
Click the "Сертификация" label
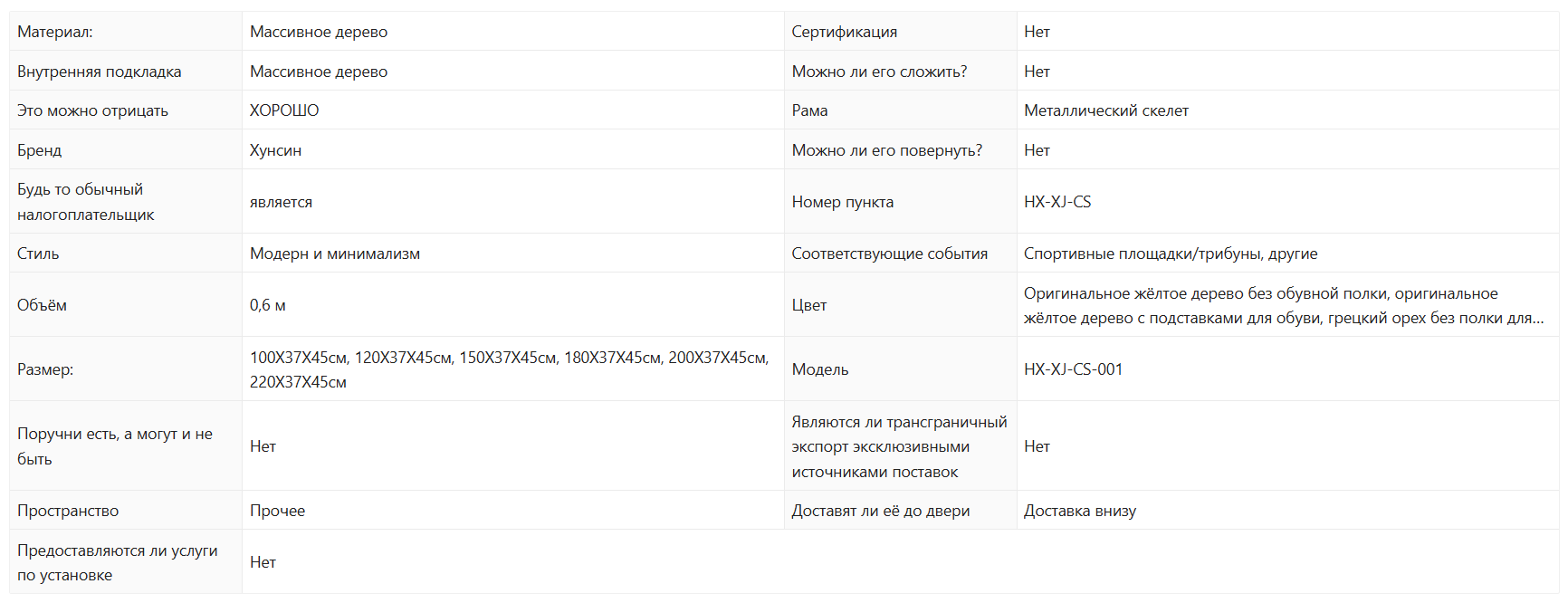click(x=845, y=32)
